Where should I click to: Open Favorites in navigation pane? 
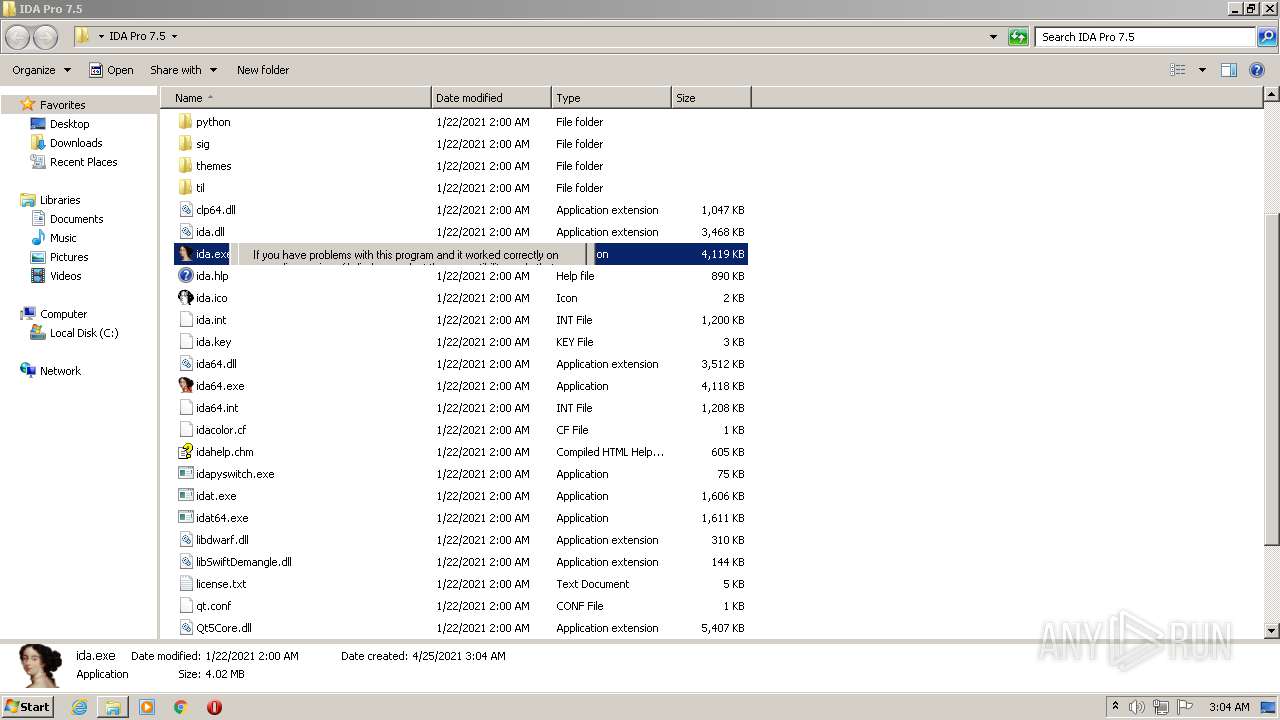click(x=62, y=105)
